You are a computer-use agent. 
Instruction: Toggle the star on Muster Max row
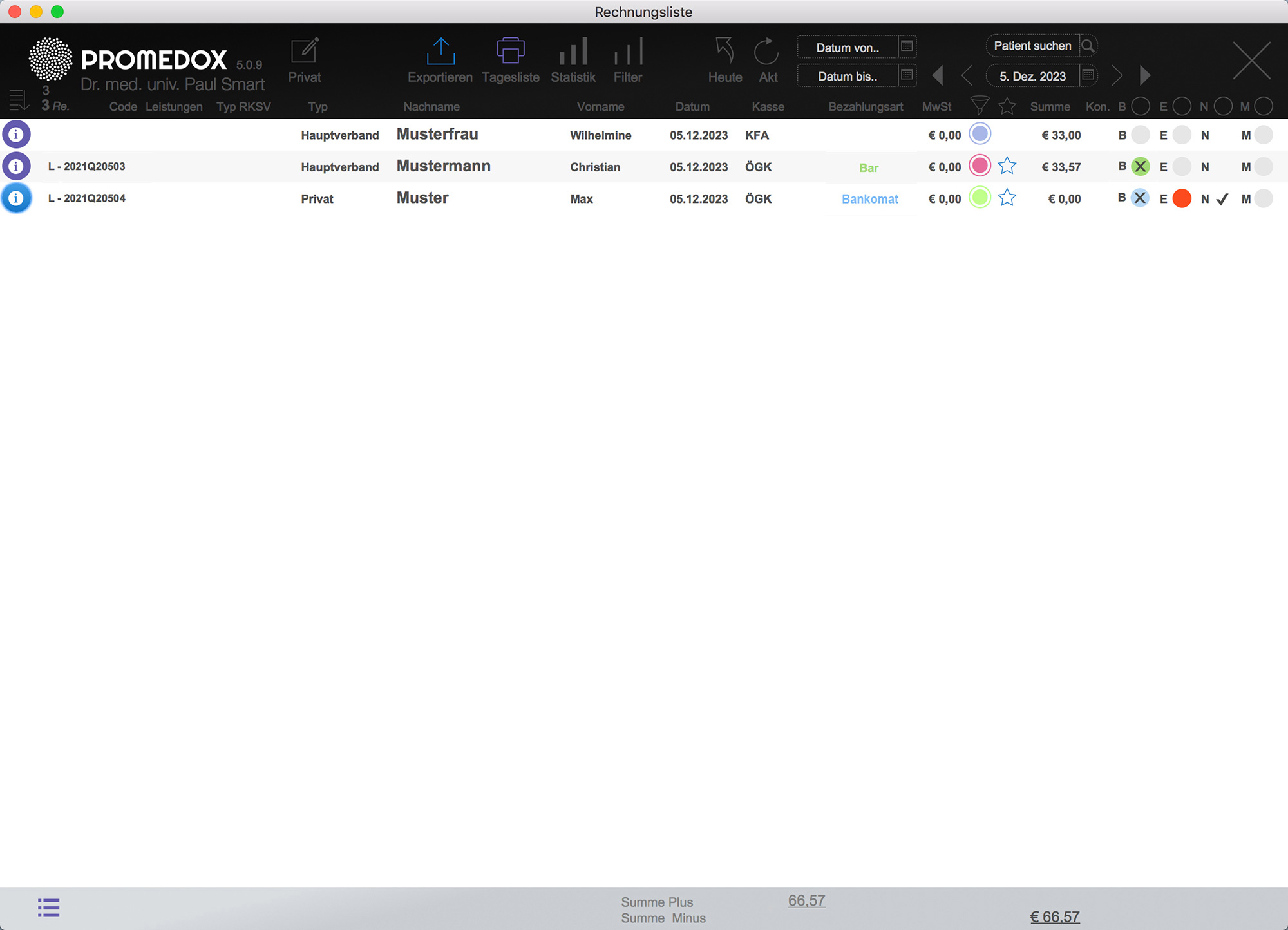pyautogui.click(x=1007, y=198)
